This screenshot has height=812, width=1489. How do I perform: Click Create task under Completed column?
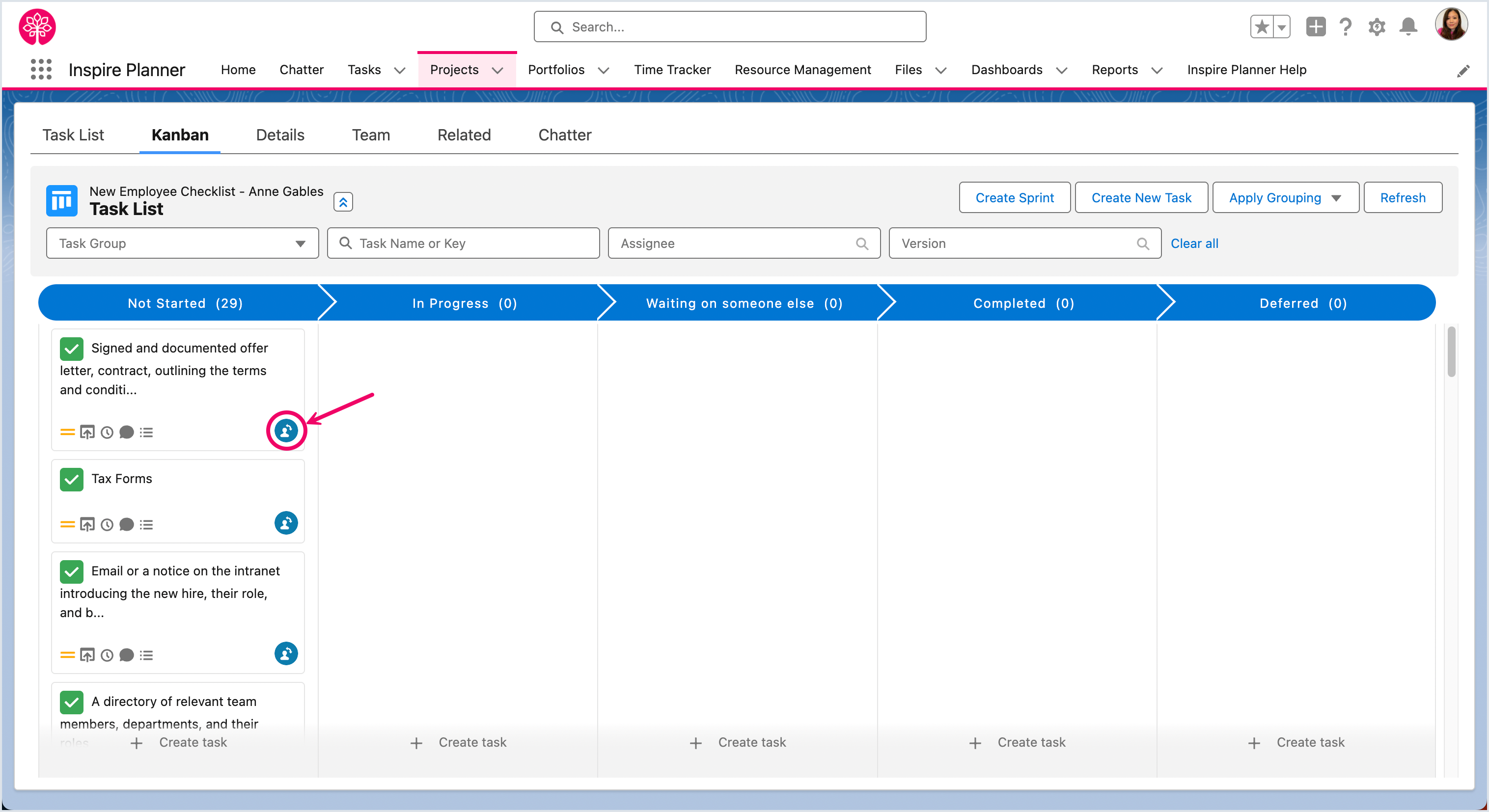(1018, 743)
